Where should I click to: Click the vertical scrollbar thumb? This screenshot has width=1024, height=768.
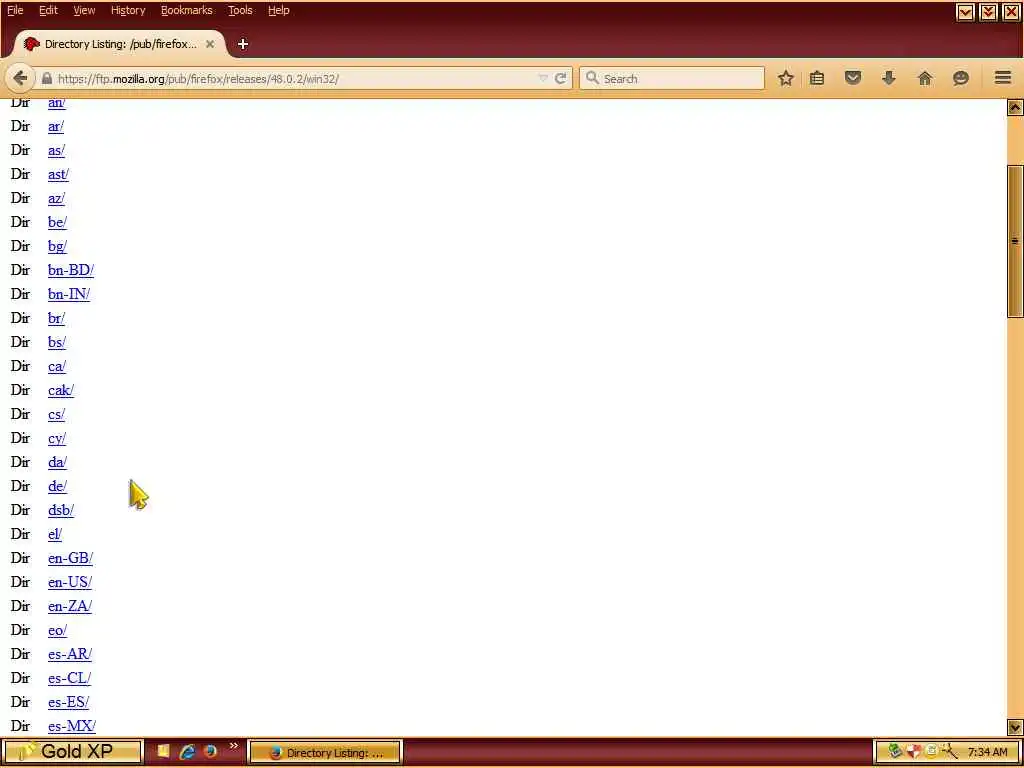coord(1015,242)
